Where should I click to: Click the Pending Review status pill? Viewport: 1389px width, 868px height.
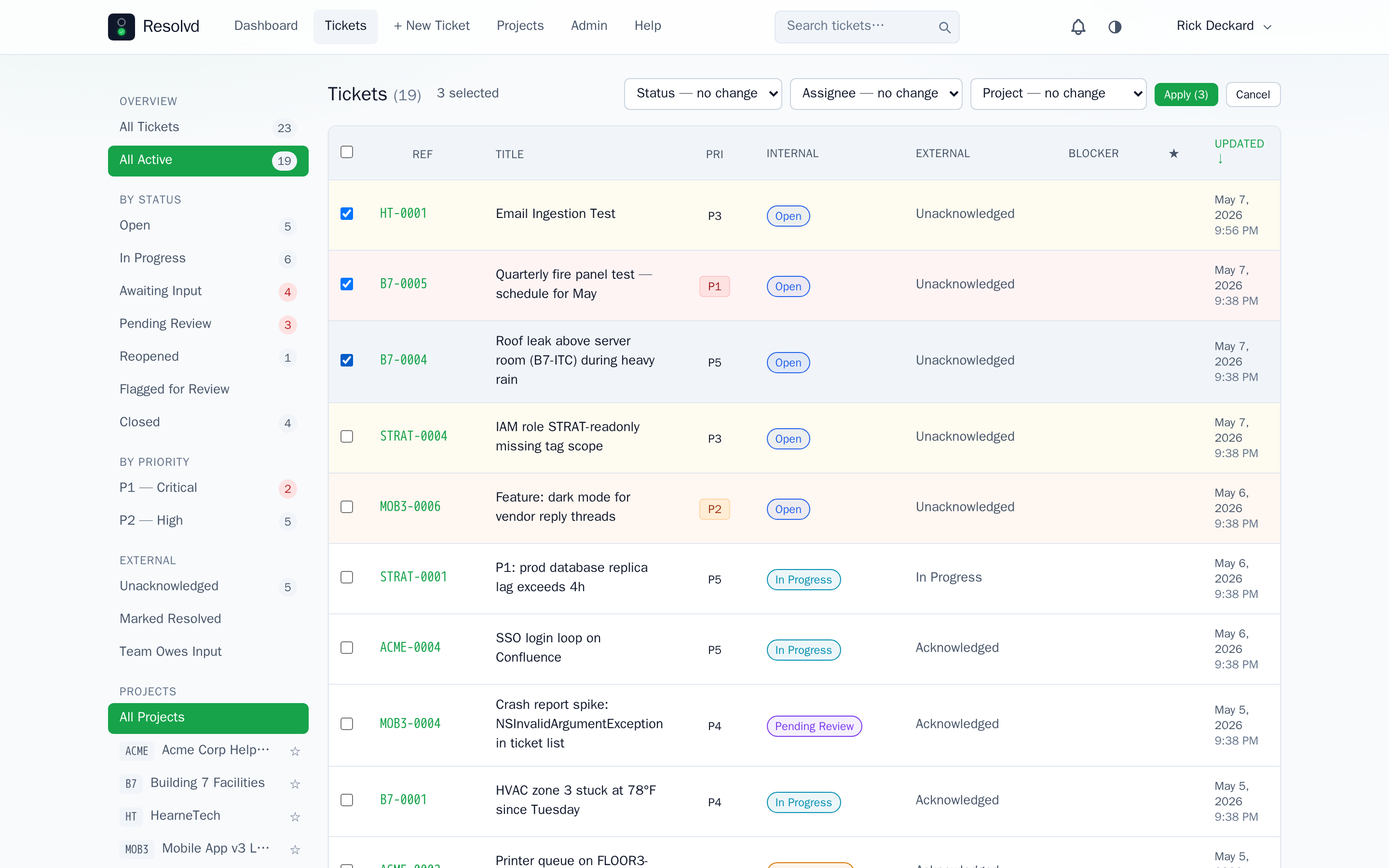click(814, 726)
